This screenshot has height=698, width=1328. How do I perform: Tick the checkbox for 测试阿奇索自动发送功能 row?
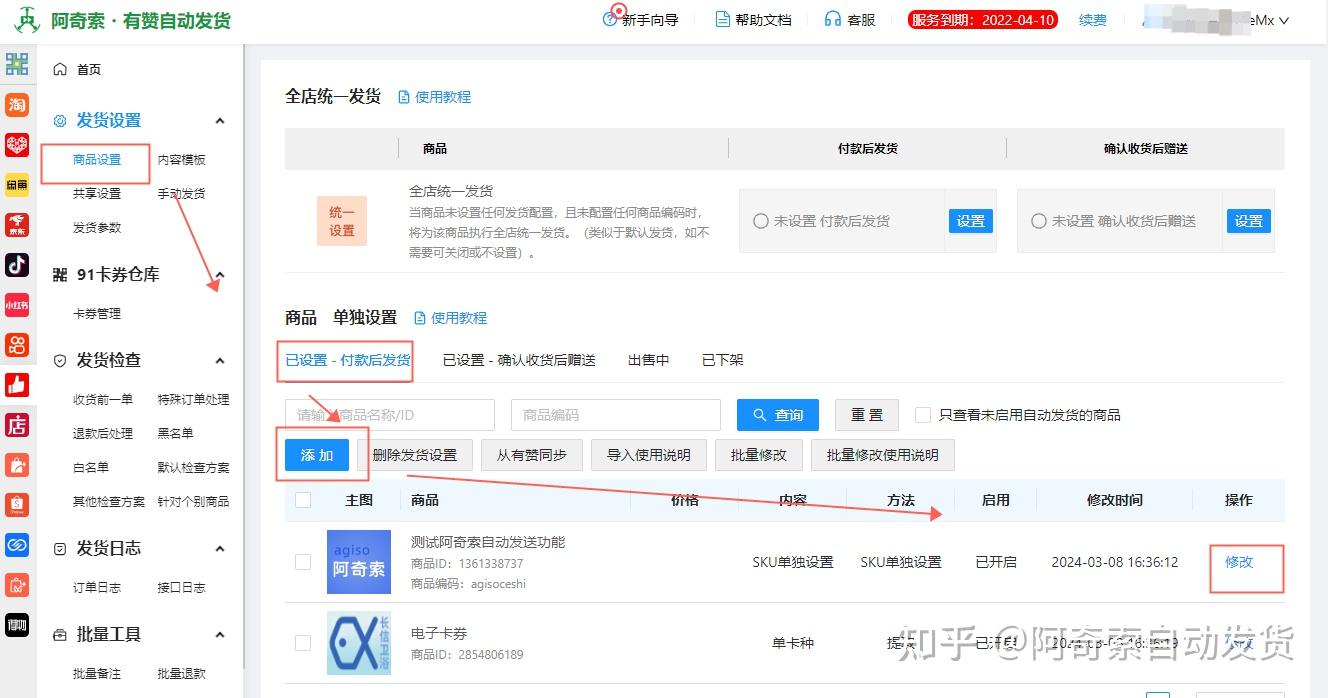(303, 562)
